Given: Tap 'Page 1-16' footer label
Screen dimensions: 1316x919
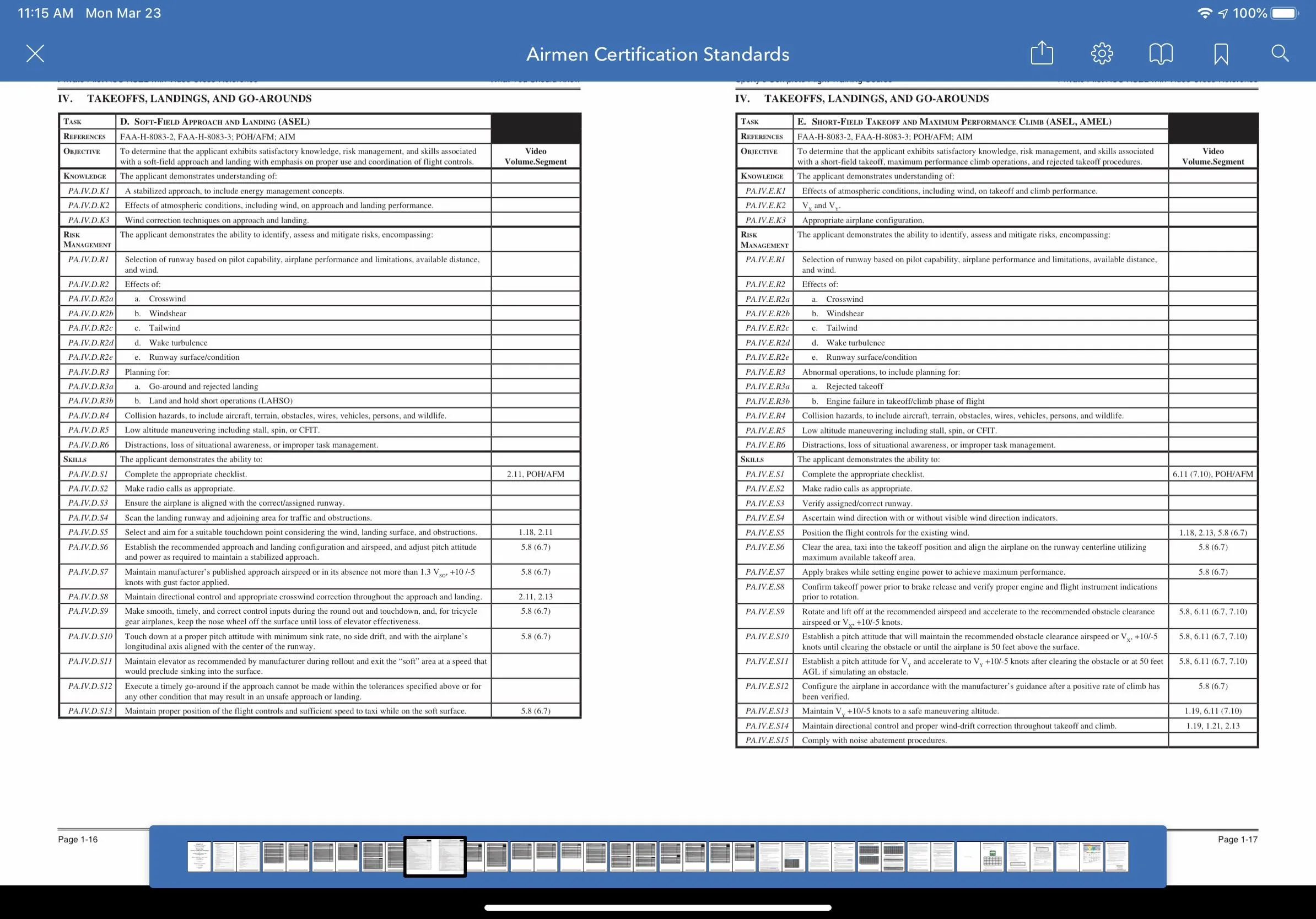Looking at the screenshot, I should pos(78,839).
